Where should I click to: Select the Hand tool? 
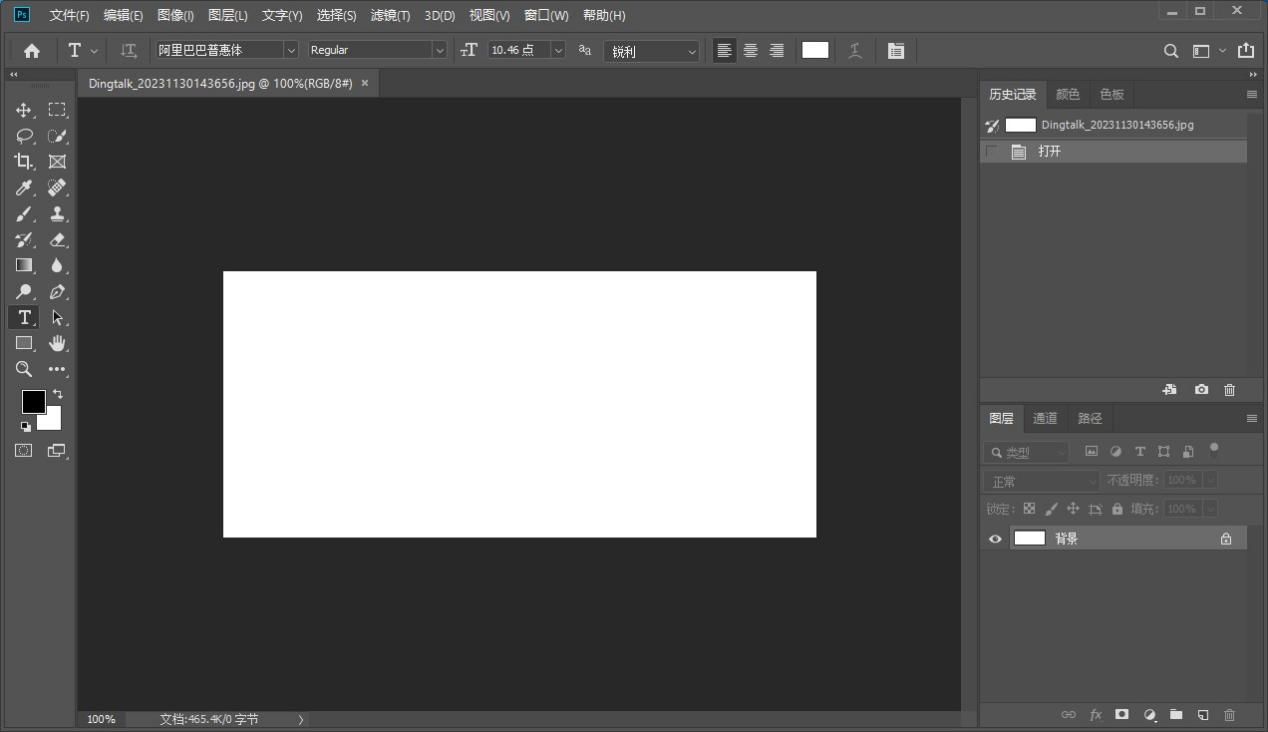[x=57, y=344]
